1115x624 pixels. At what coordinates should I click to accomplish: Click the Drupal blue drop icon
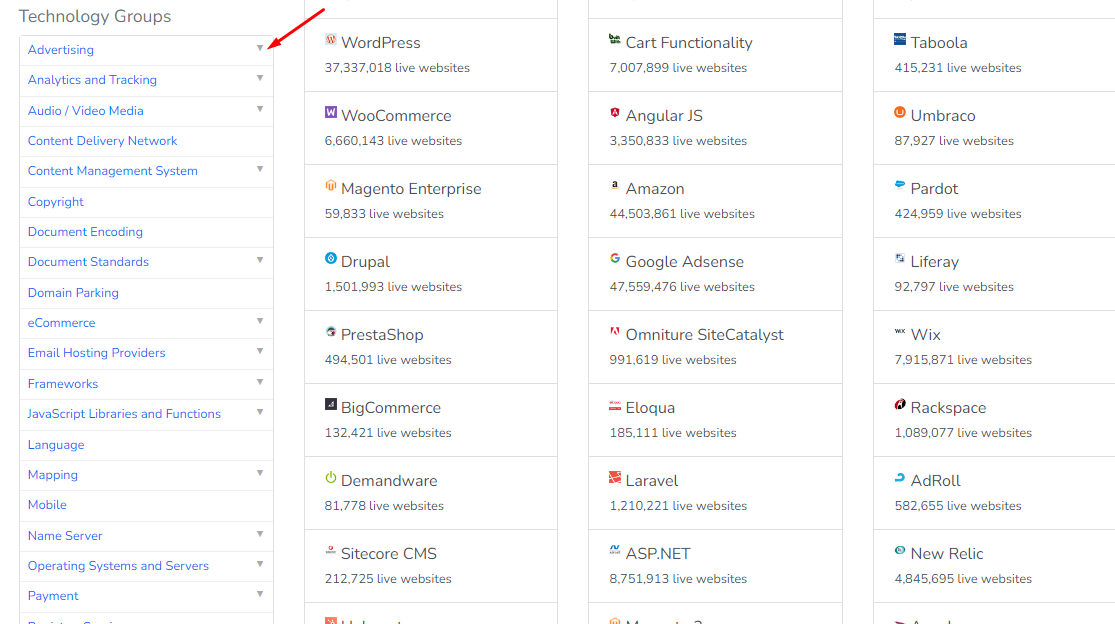click(x=331, y=258)
